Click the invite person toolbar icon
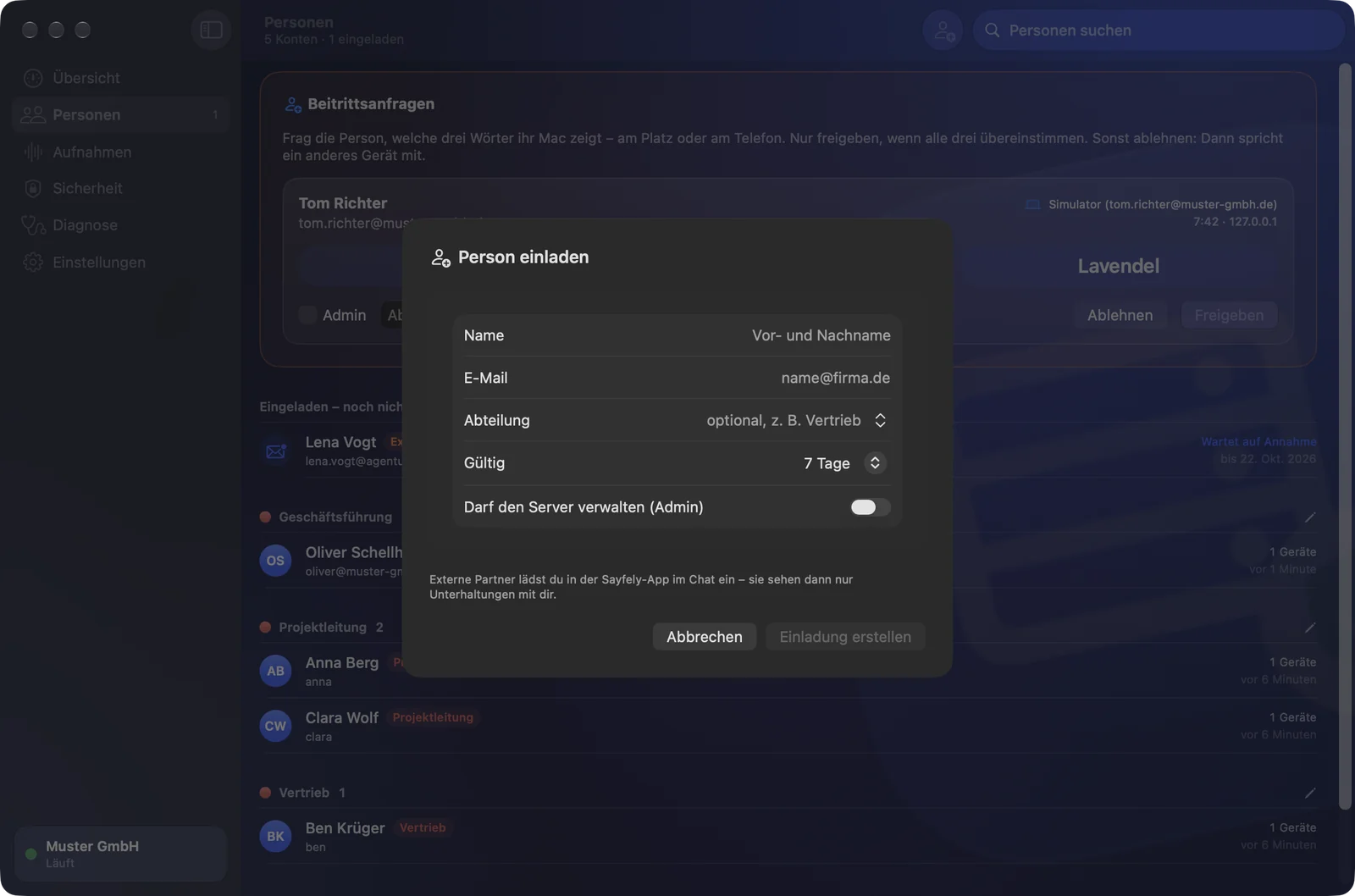Viewport: 1355px width, 896px height. click(x=943, y=30)
